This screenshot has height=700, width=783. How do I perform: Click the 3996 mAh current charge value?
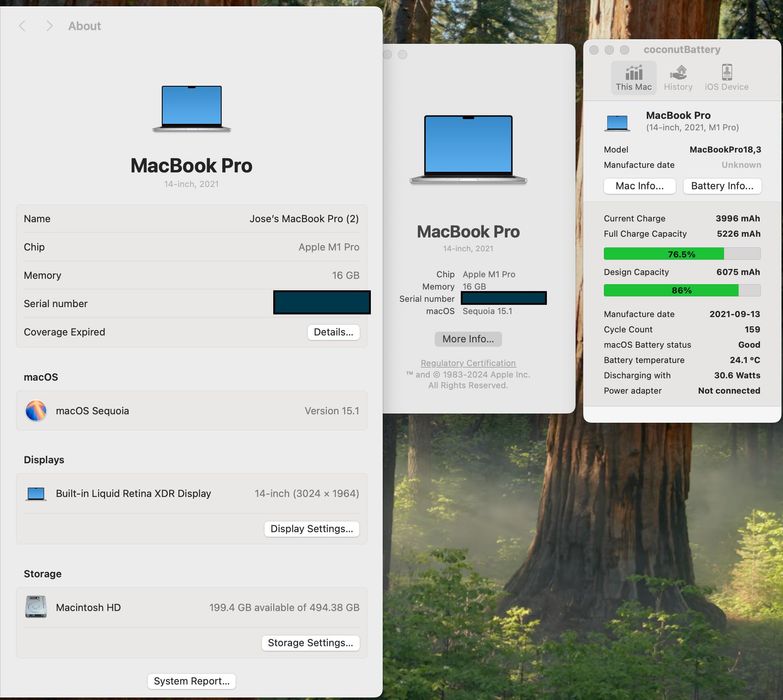738,218
